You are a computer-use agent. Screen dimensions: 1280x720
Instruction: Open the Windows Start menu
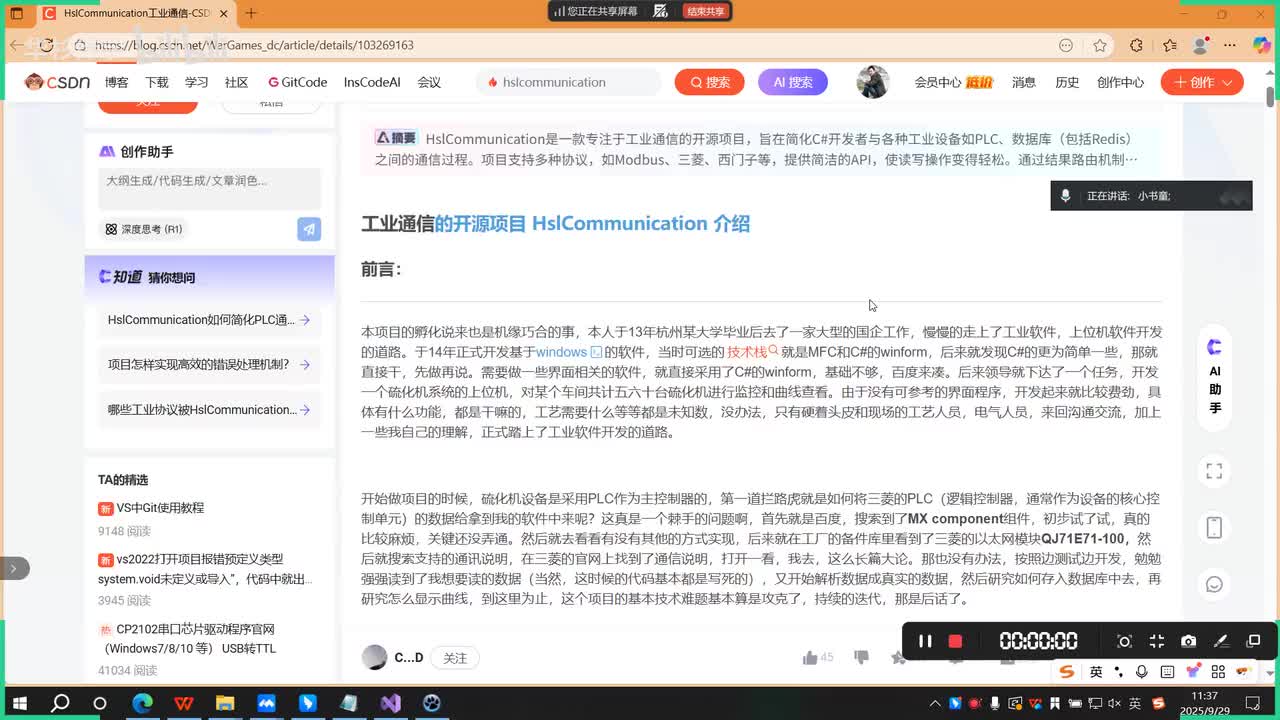18,703
